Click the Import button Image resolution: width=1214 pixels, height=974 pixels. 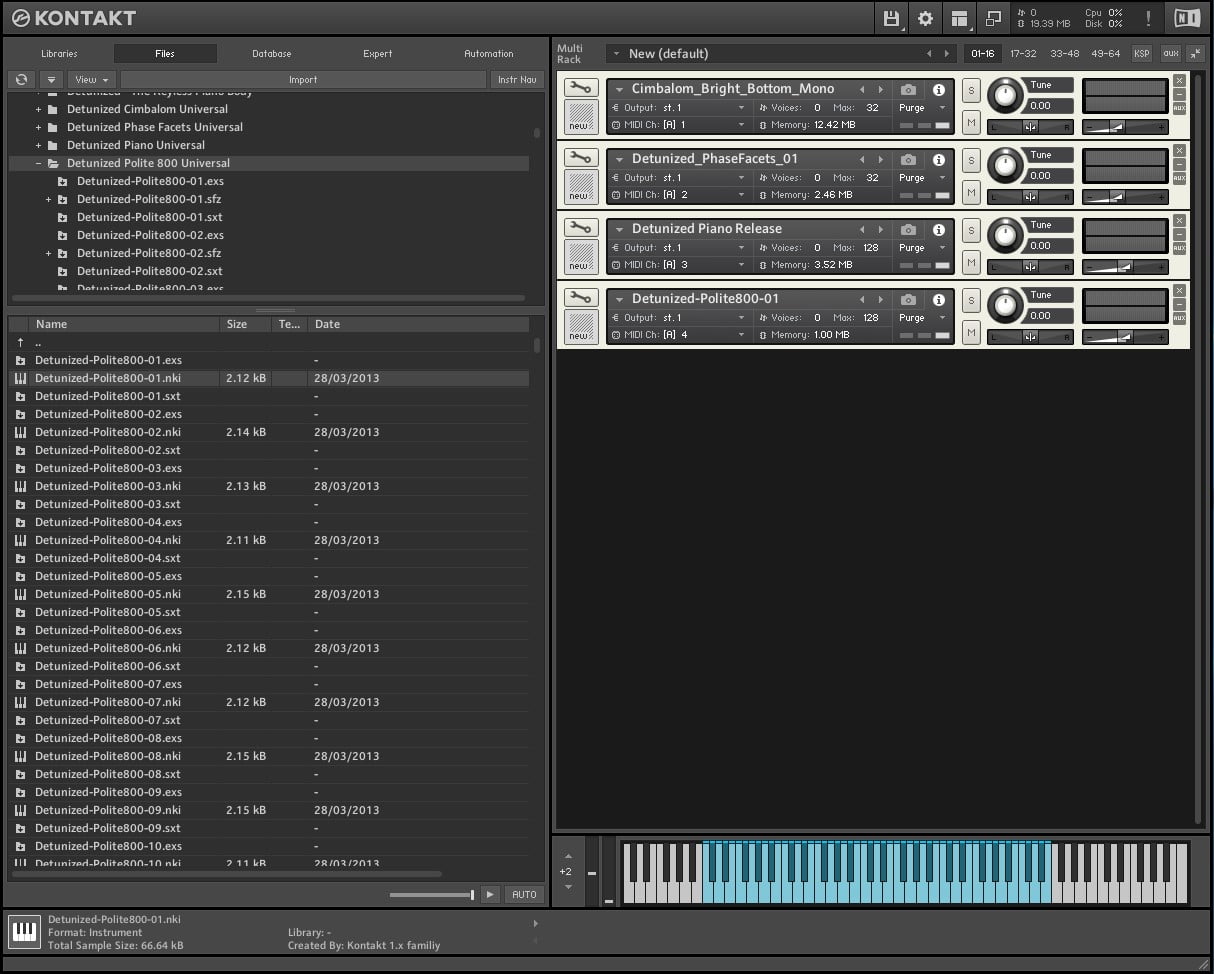(303, 80)
